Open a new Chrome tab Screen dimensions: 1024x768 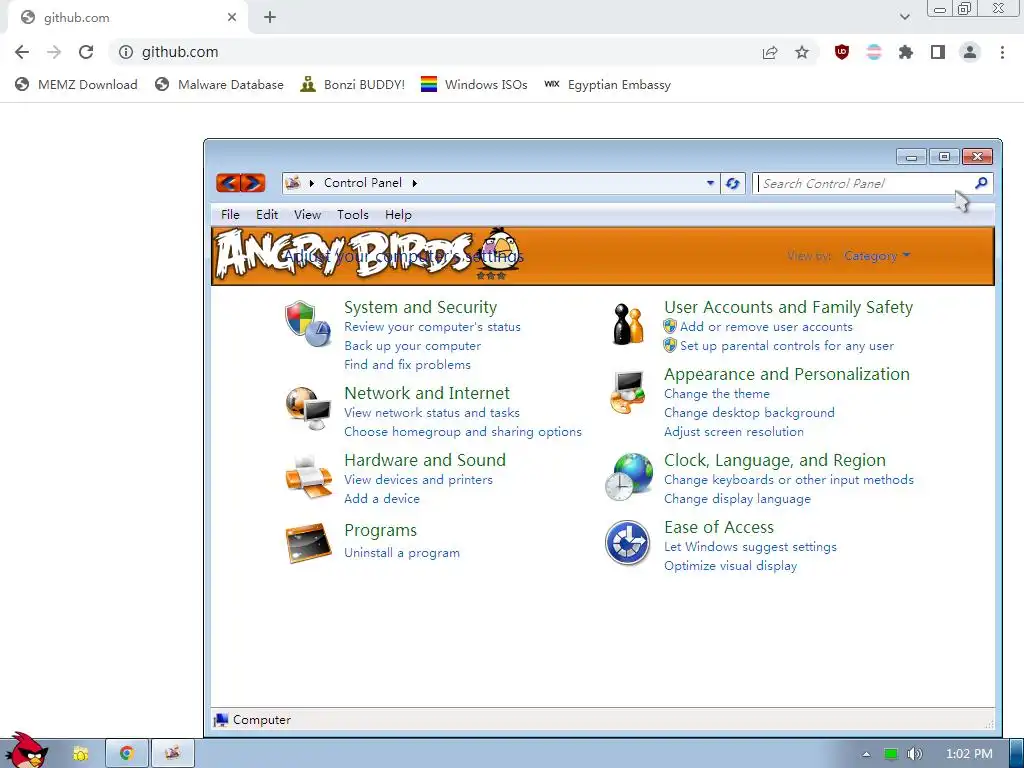(270, 18)
